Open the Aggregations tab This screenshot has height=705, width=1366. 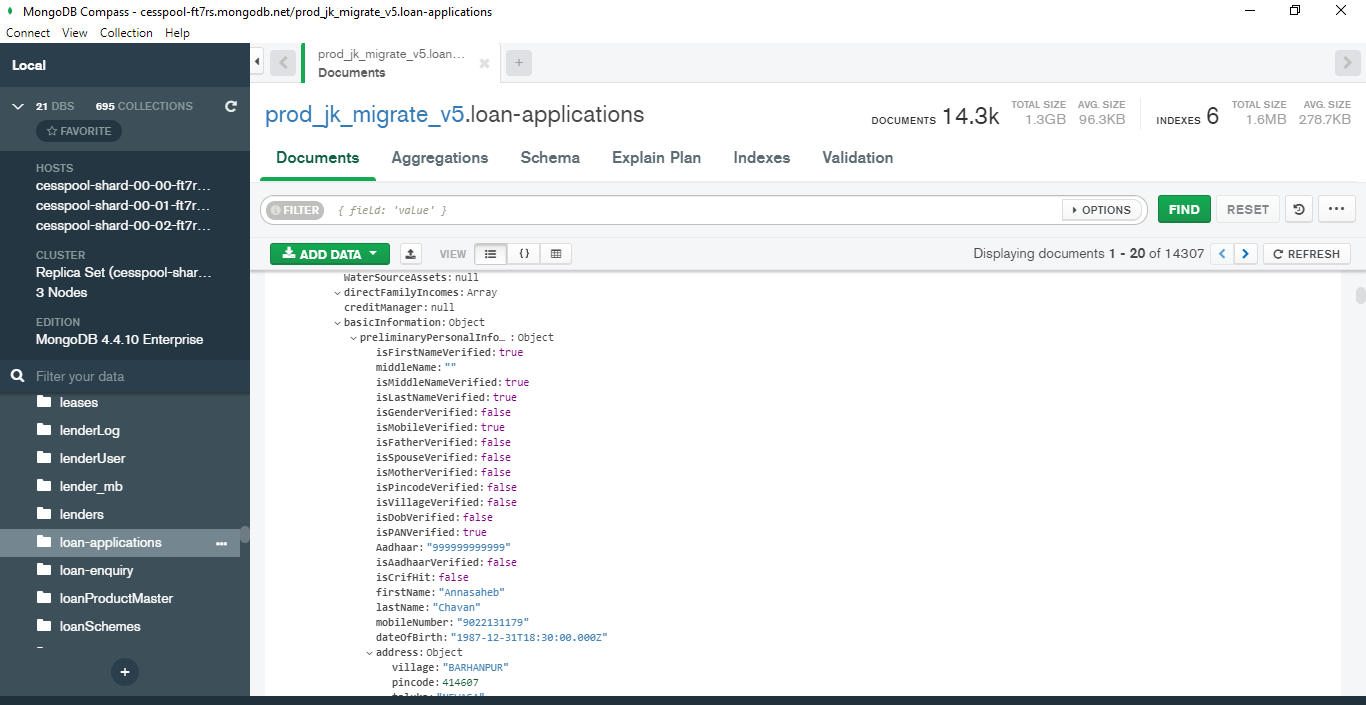(439, 158)
